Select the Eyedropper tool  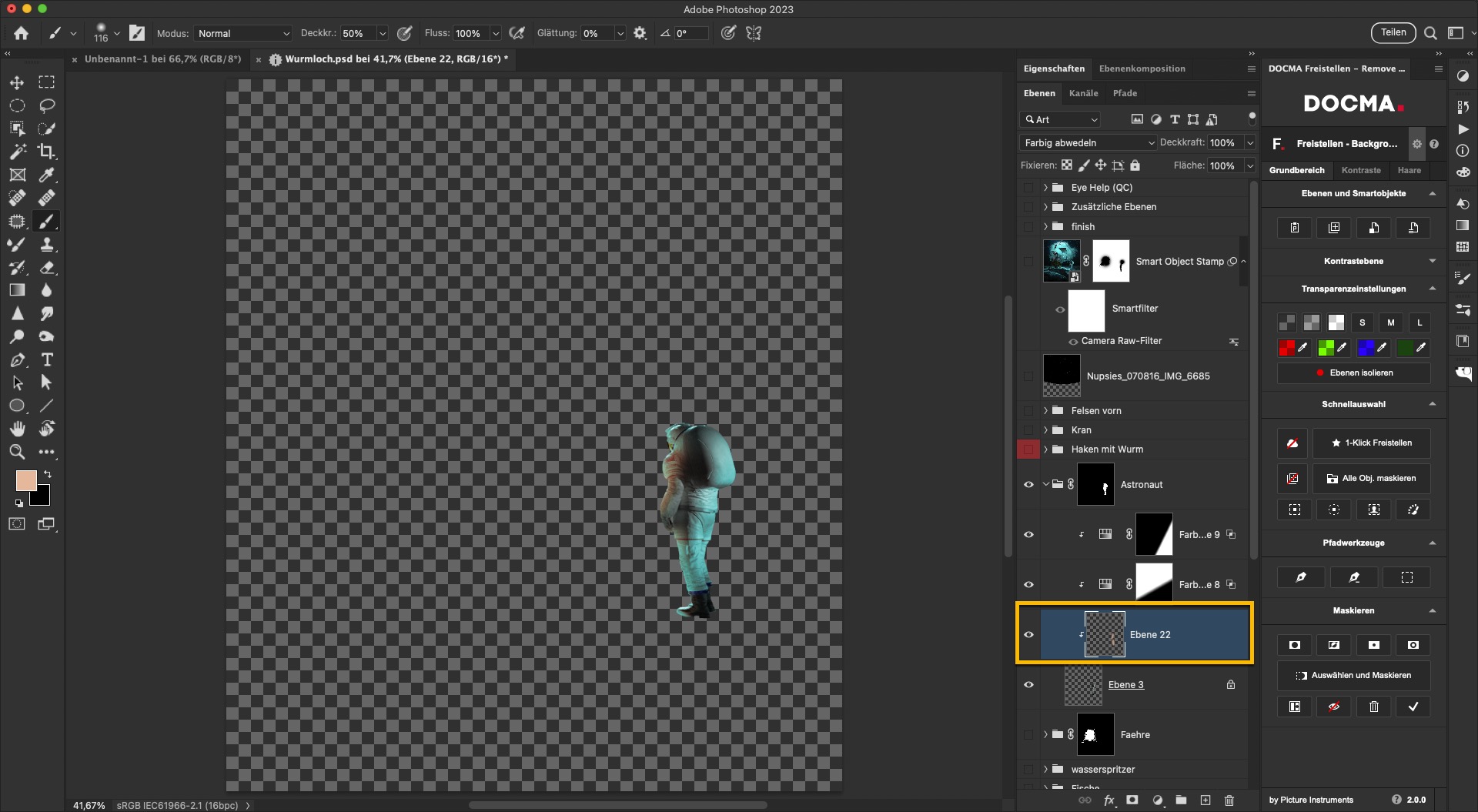point(47,175)
